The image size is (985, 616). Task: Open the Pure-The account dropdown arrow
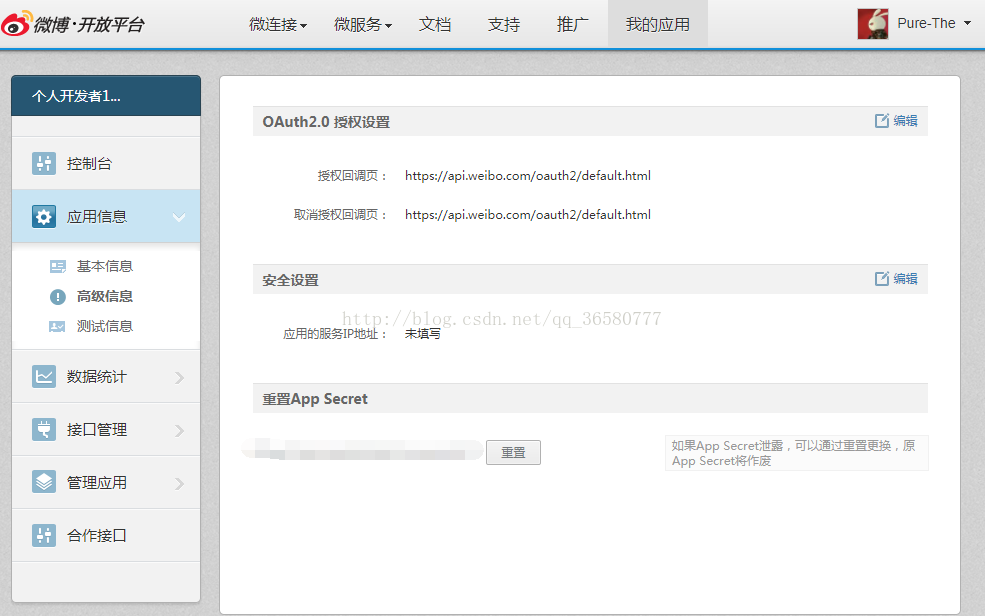(967, 23)
